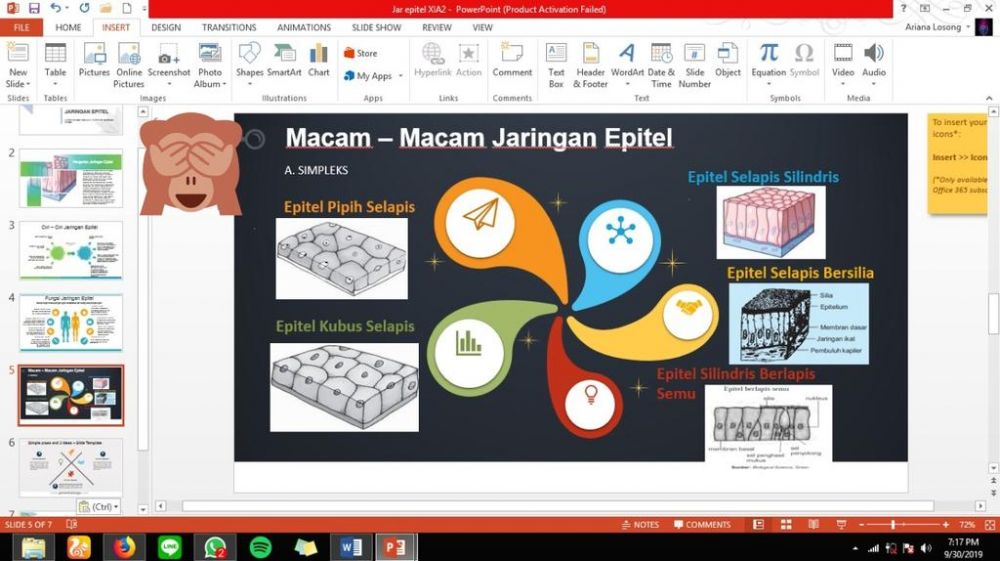Start the Slide Show from status bar
Image resolution: width=1000 pixels, height=561 pixels.
point(841,525)
